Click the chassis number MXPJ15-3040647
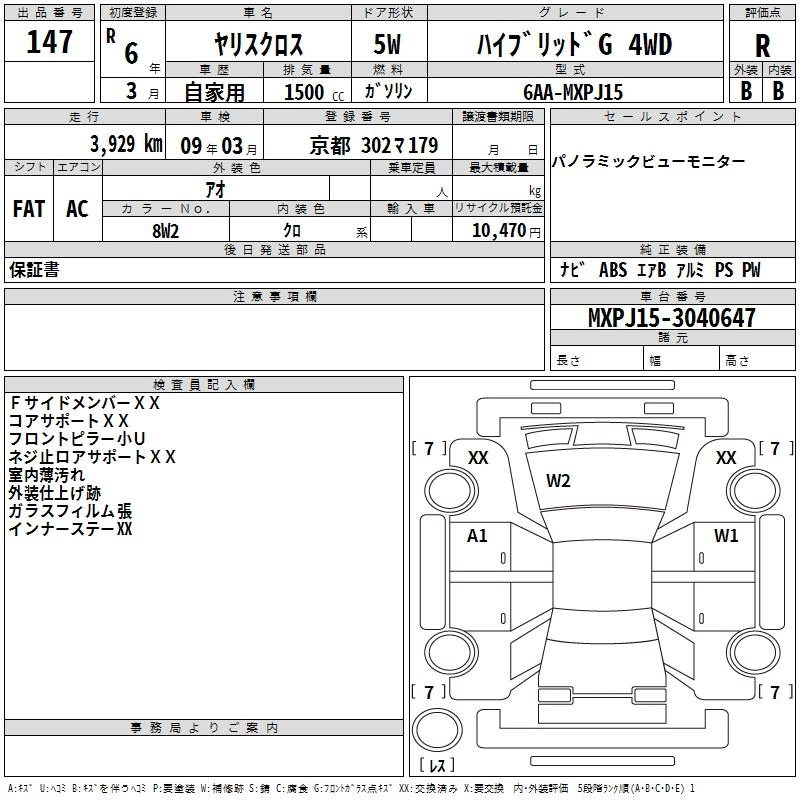This screenshot has width=800, height=800. (x=657, y=318)
